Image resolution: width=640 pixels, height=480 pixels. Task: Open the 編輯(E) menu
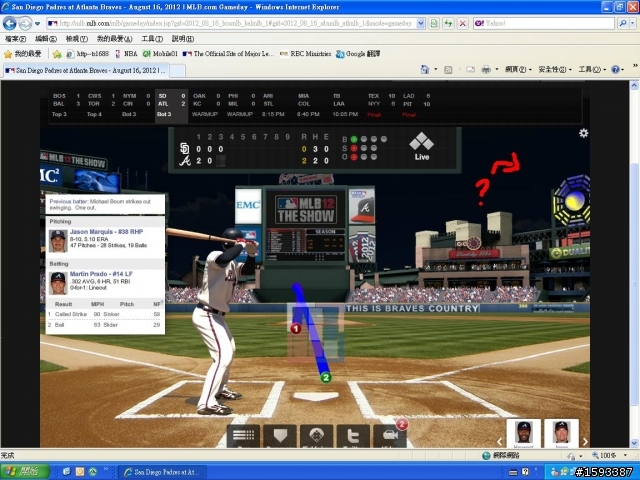coord(46,39)
